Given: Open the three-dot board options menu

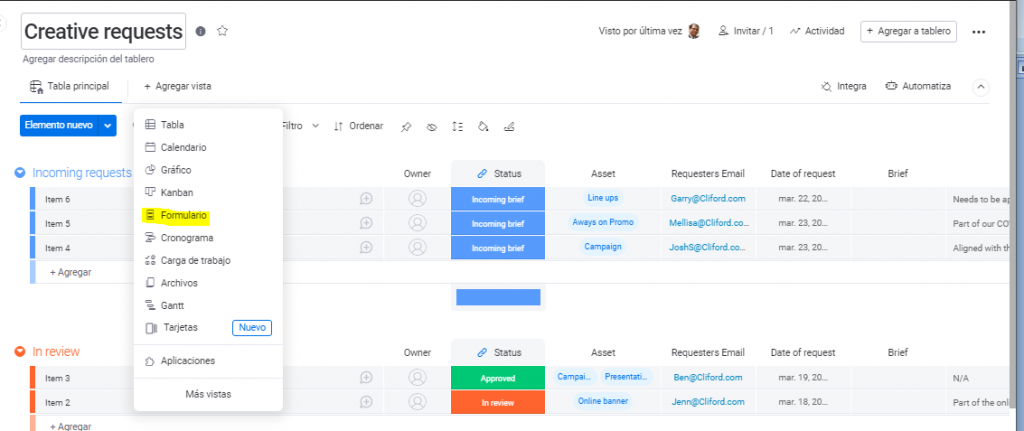Looking at the screenshot, I should tap(980, 32).
